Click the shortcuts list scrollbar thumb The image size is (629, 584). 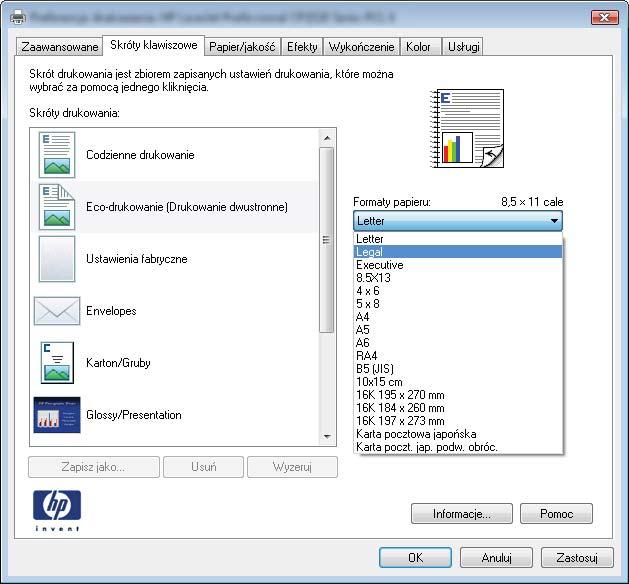[x=327, y=240]
